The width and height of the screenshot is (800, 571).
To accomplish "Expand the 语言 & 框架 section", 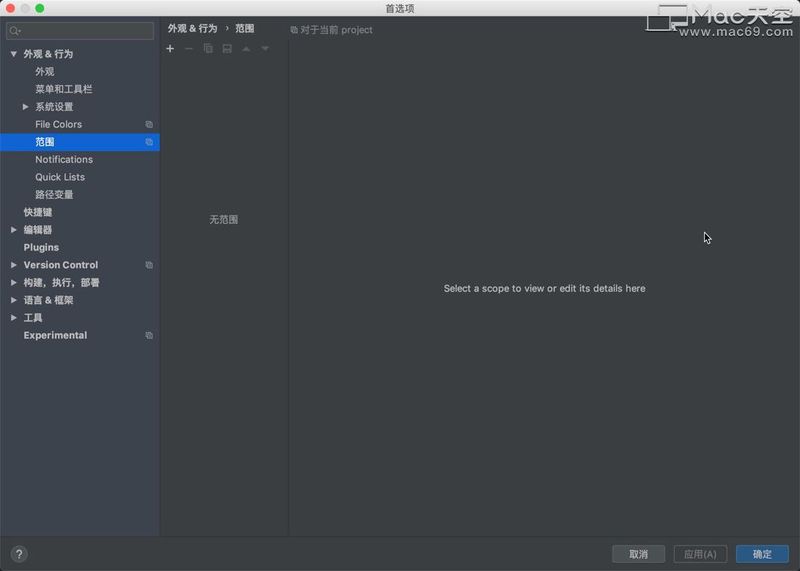I will [x=14, y=300].
